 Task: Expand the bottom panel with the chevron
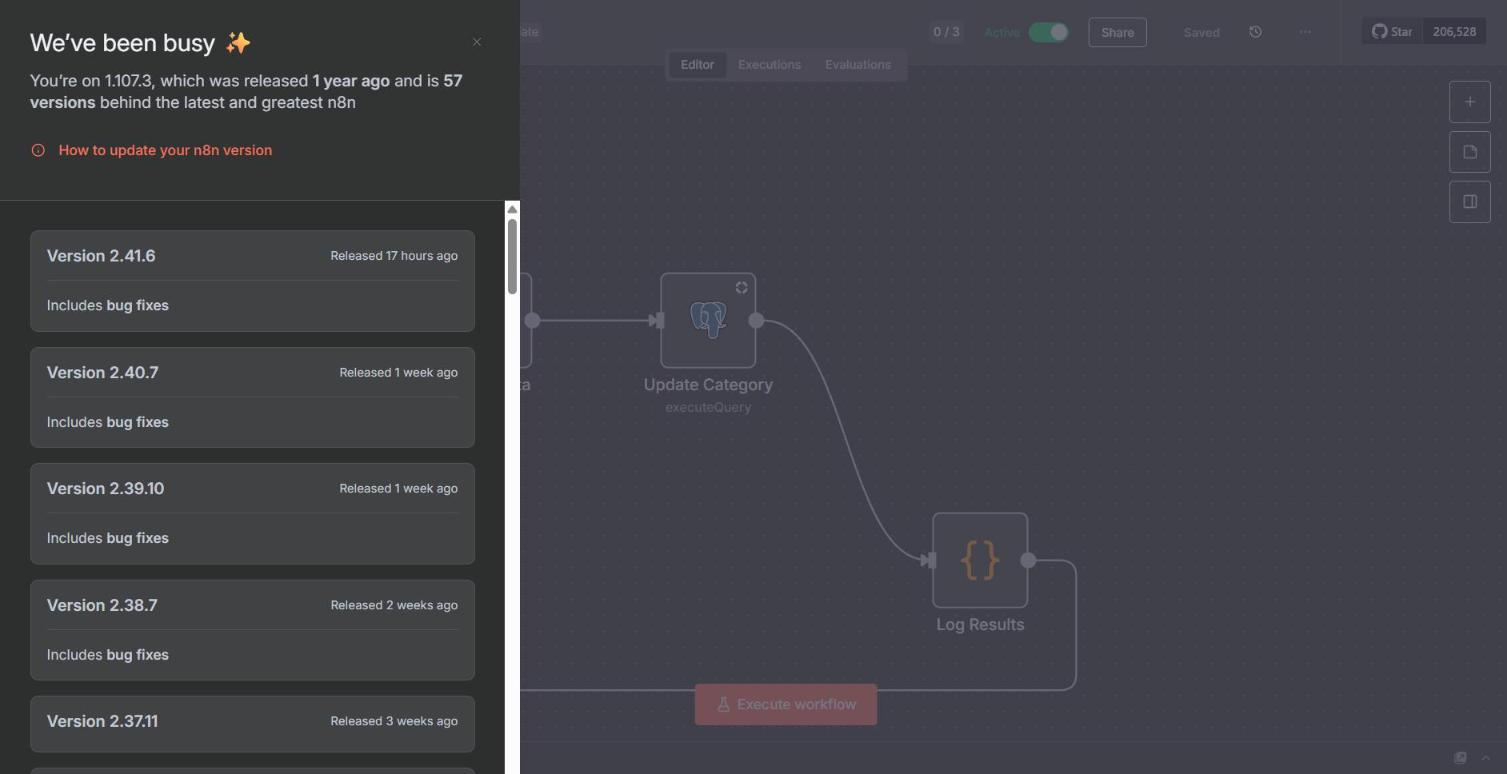[x=1486, y=758]
